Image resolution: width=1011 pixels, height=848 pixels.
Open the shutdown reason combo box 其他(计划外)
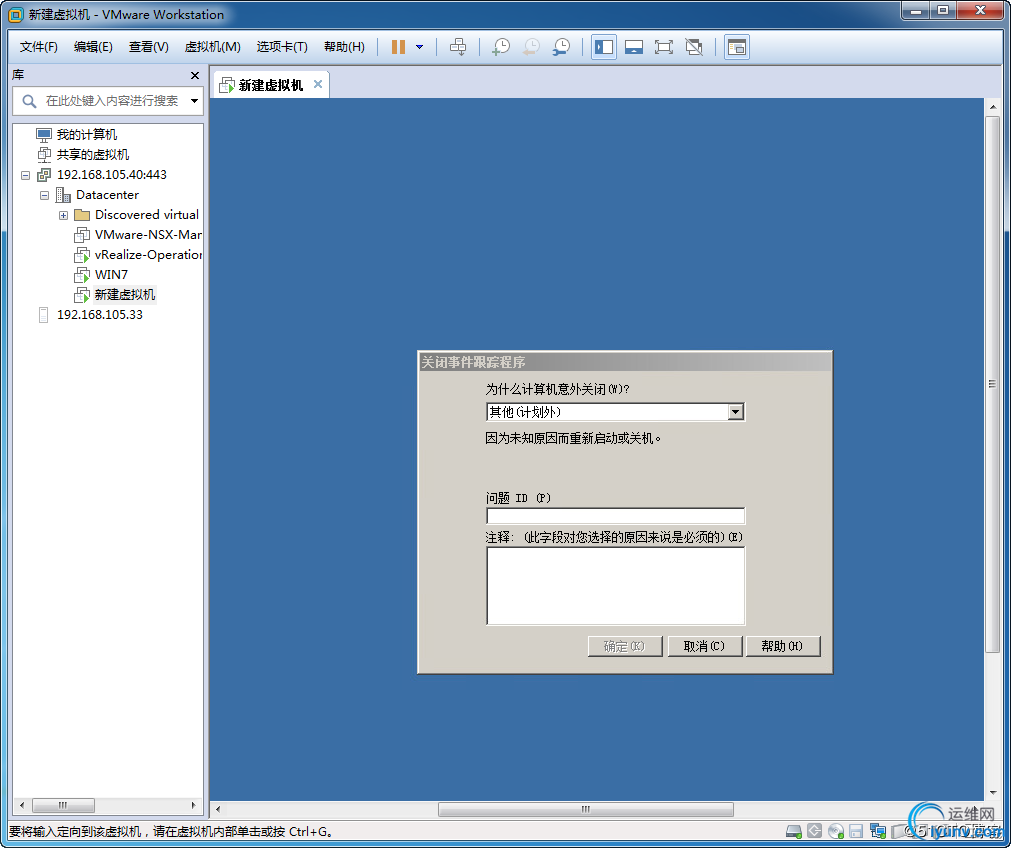coord(615,411)
